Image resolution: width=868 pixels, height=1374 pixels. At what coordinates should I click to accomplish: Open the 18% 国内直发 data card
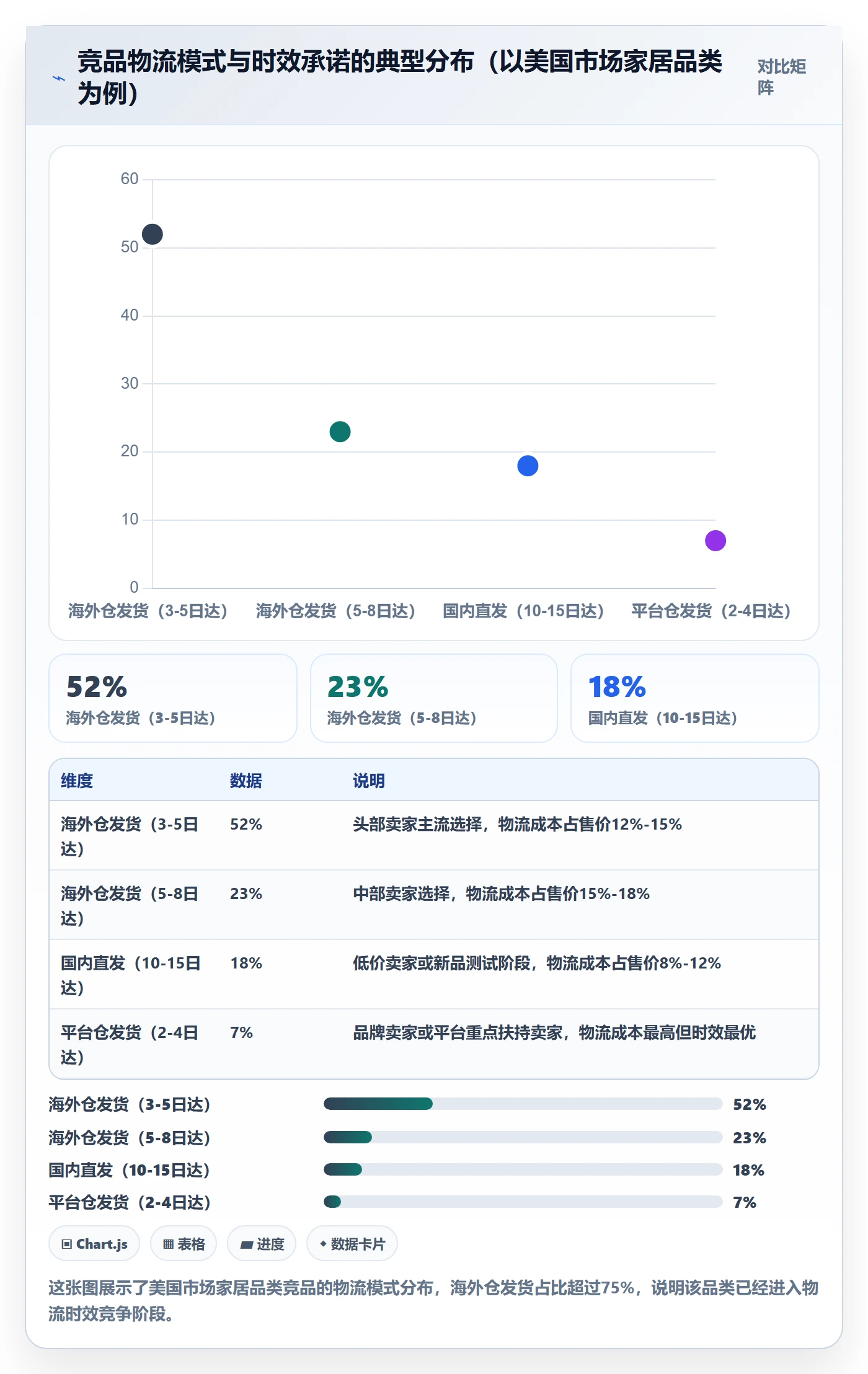(695, 698)
